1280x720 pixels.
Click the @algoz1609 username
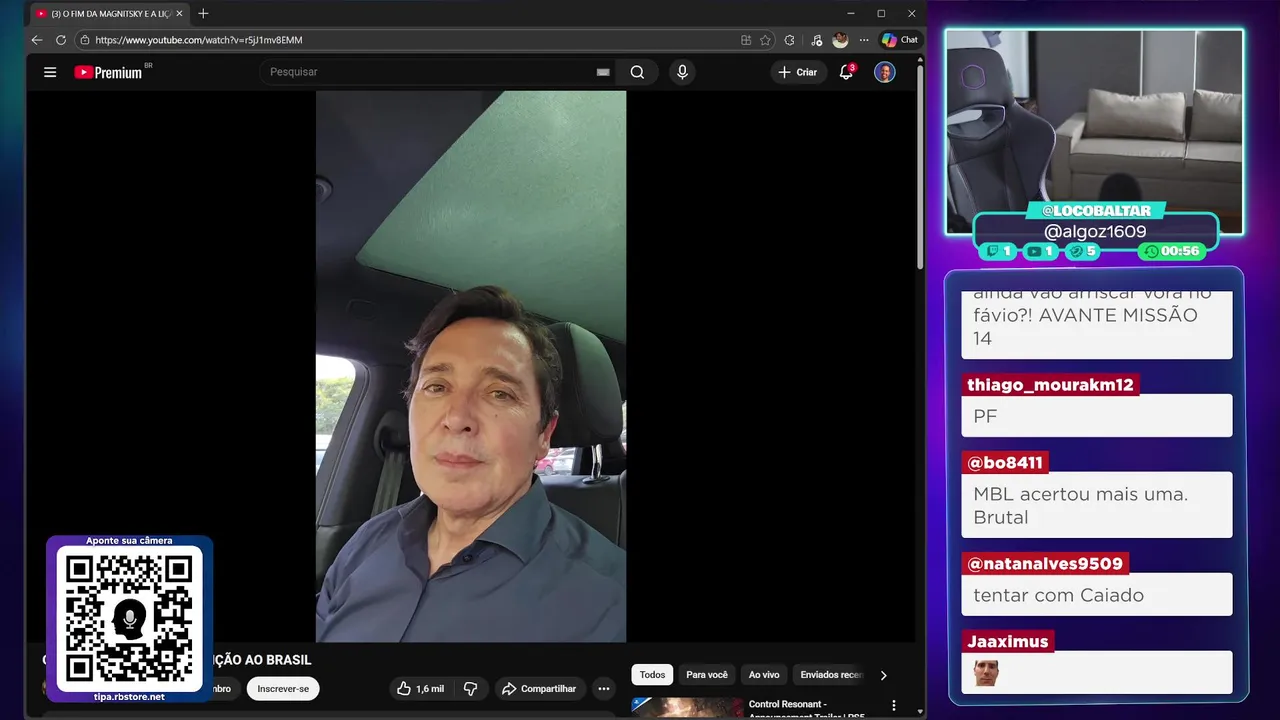pyautogui.click(x=1095, y=231)
